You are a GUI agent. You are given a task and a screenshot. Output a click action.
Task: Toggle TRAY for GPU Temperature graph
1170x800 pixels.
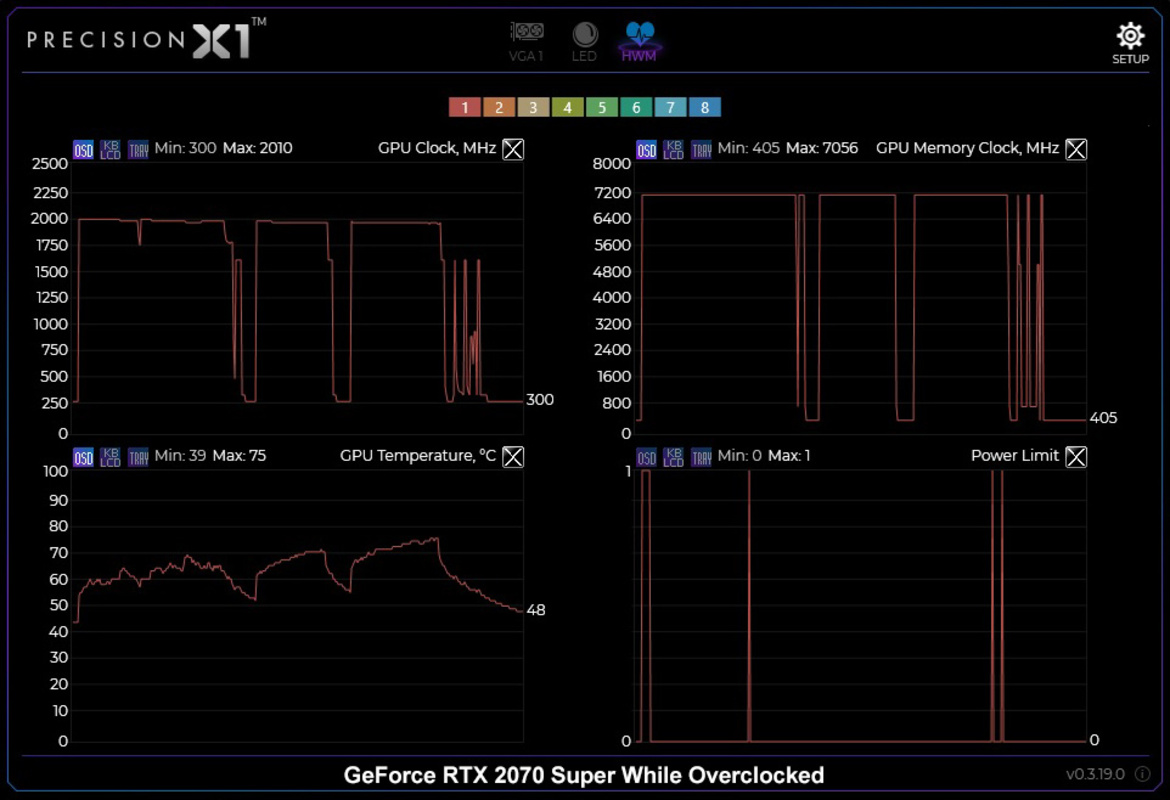(x=138, y=457)
